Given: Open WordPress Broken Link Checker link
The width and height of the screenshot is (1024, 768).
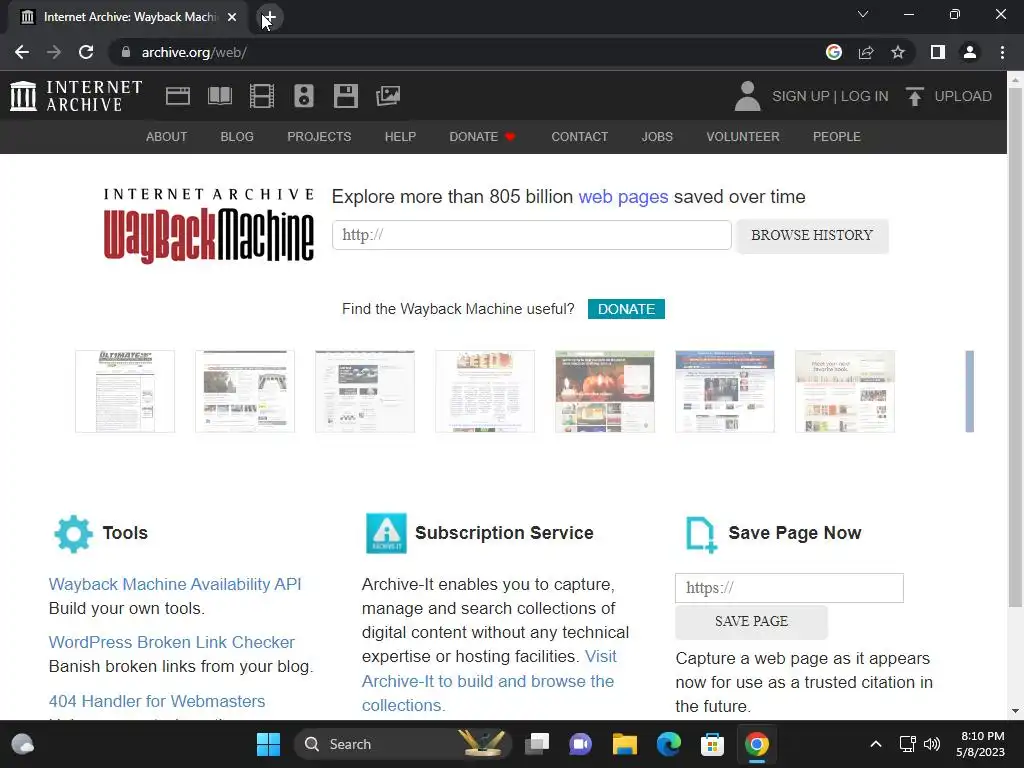Looking at the screenshot, I should (x=172, y=642).
